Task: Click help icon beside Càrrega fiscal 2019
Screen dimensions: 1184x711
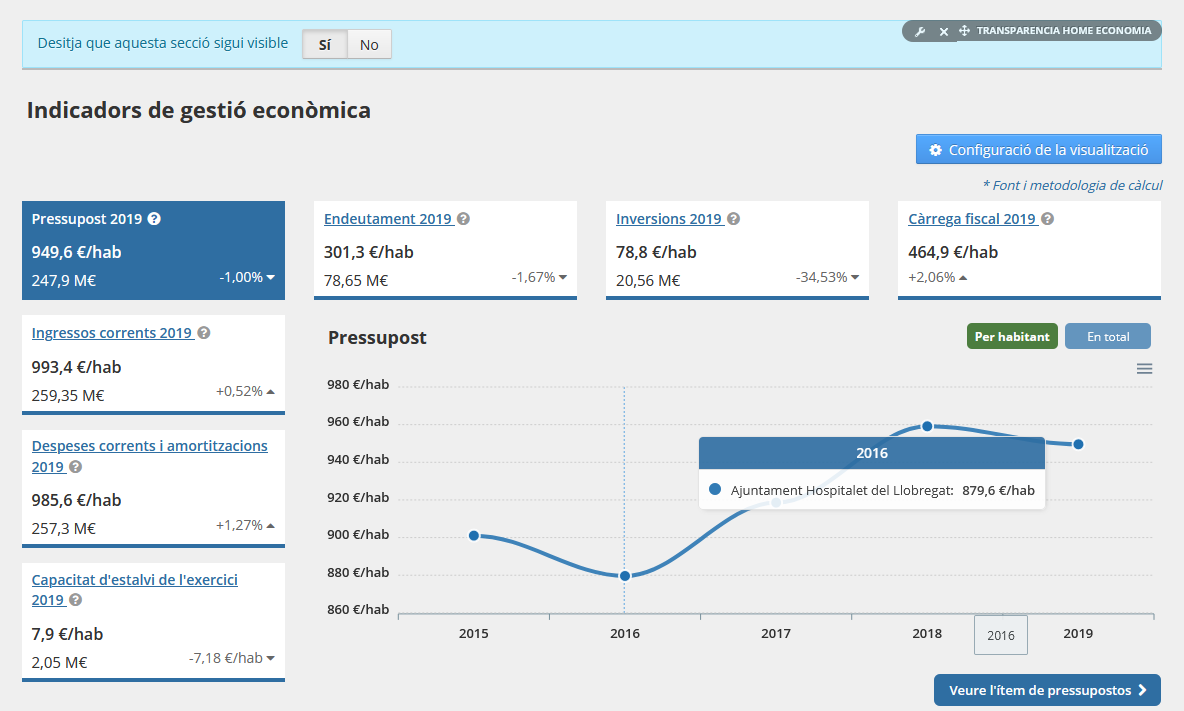Action: click(1047, 219)
